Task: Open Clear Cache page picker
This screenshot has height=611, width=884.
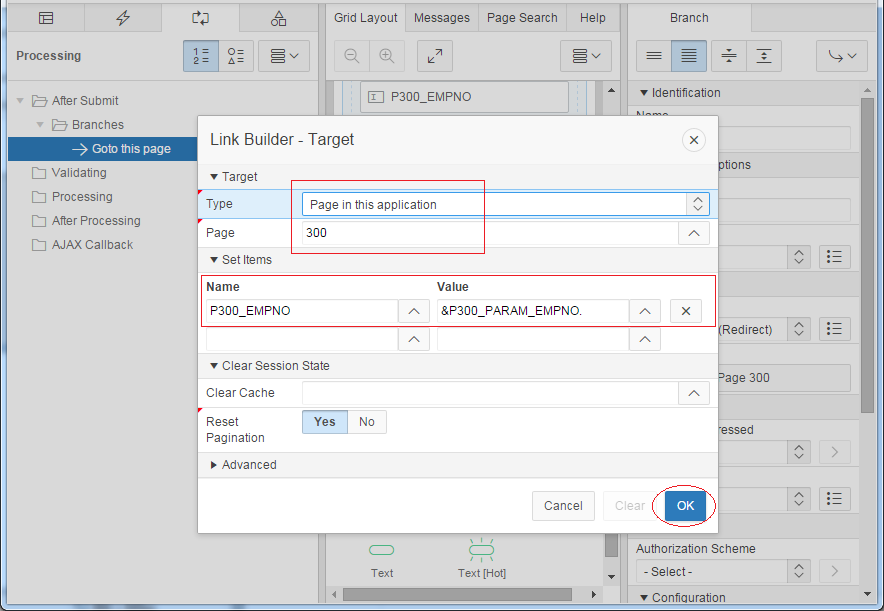Action: click(x=693, y=393)
